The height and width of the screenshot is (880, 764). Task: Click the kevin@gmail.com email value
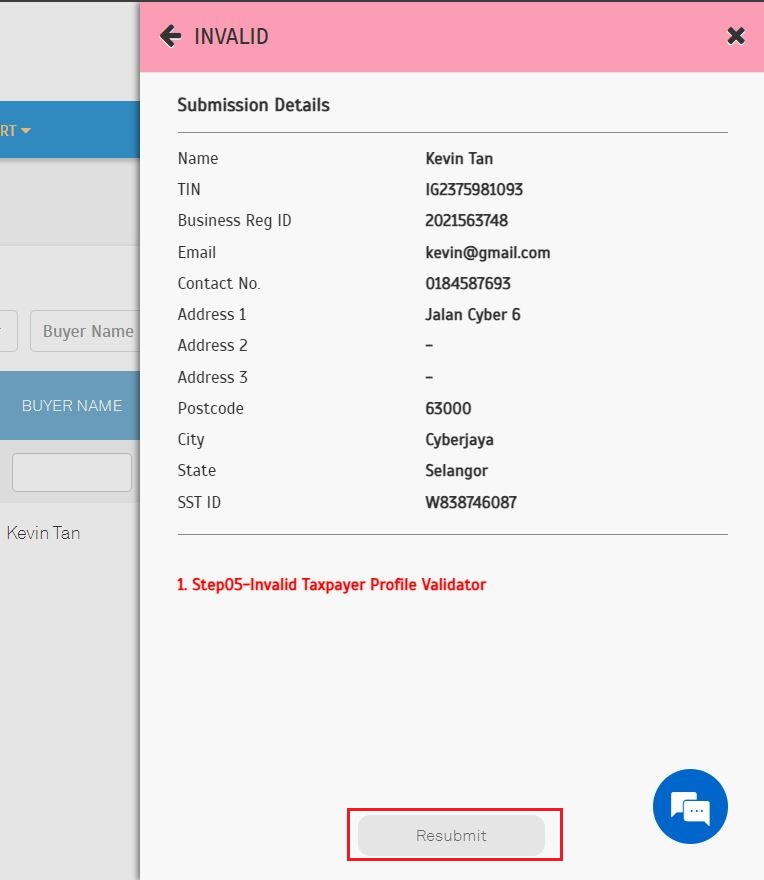(x=487, y=252)
